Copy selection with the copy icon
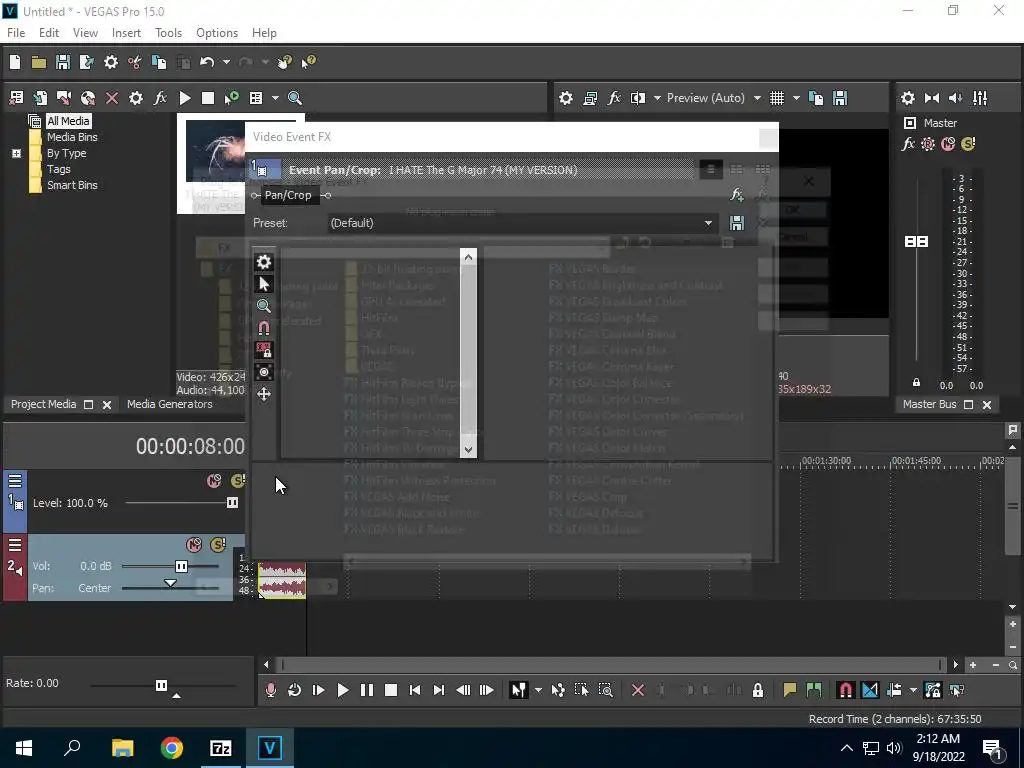Image resolution: width=1024 pixels, height=768 pixels. (159, 62)
